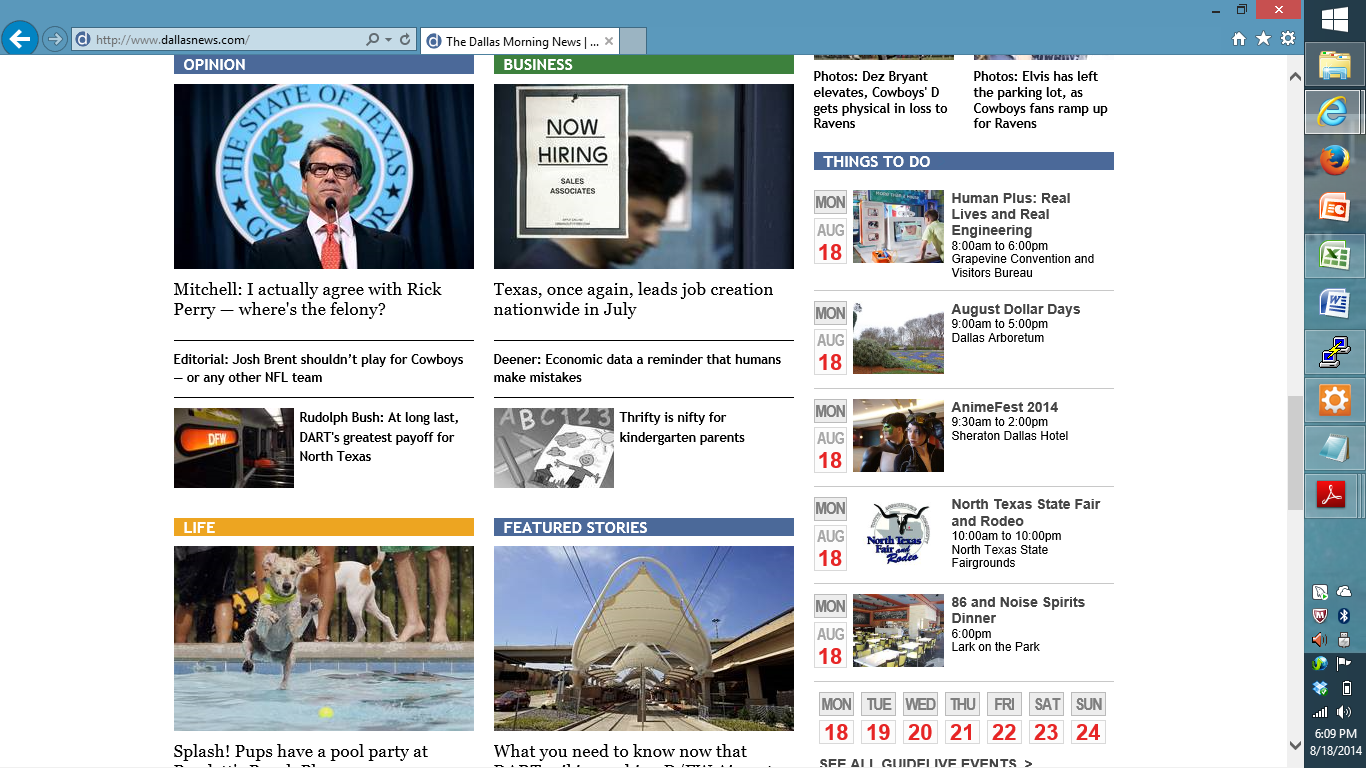Image resolution: width=1366 pixels, height=768 pixels.
Task: Open 'Deener: Economic data a reminder' article
Action: click(x=637, y=368)
